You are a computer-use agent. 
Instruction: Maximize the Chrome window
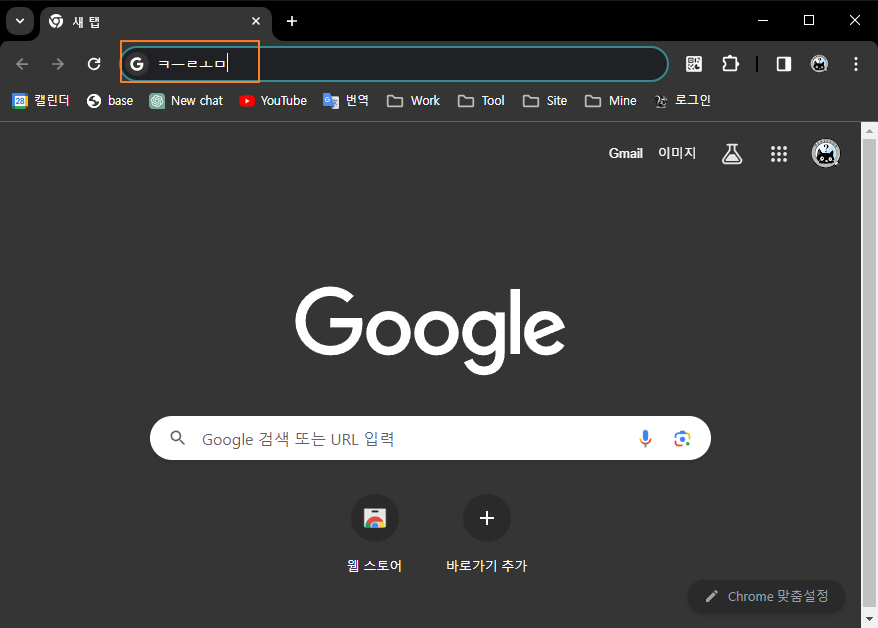pyautogui.click(x=809, y=21)
